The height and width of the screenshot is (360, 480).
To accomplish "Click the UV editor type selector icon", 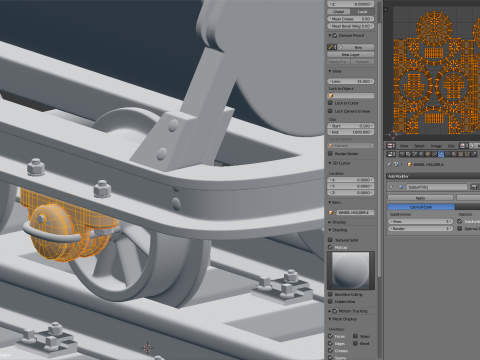I will [x=391, y=146].
